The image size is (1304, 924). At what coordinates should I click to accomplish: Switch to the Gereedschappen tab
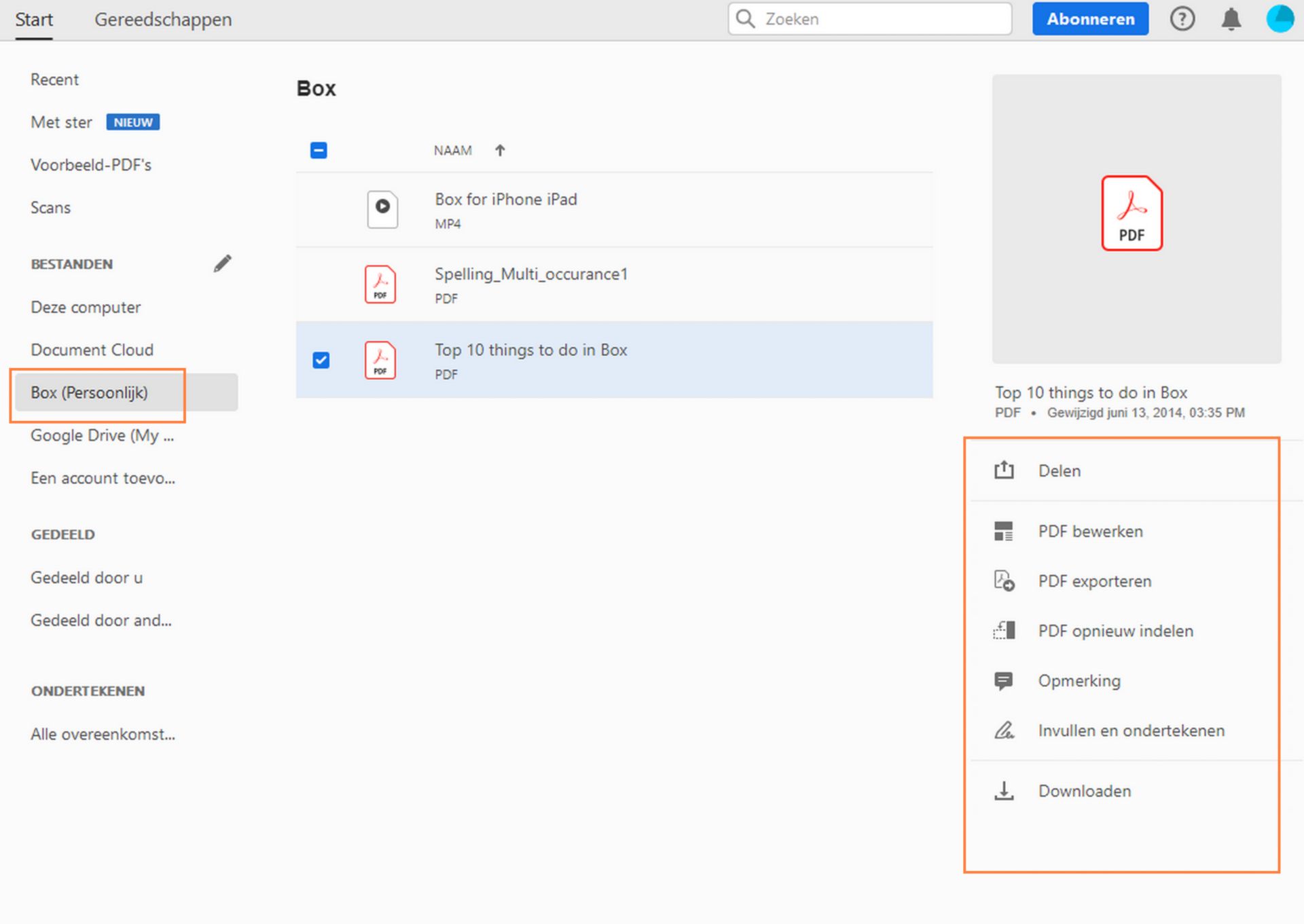[x=163, y=20]
